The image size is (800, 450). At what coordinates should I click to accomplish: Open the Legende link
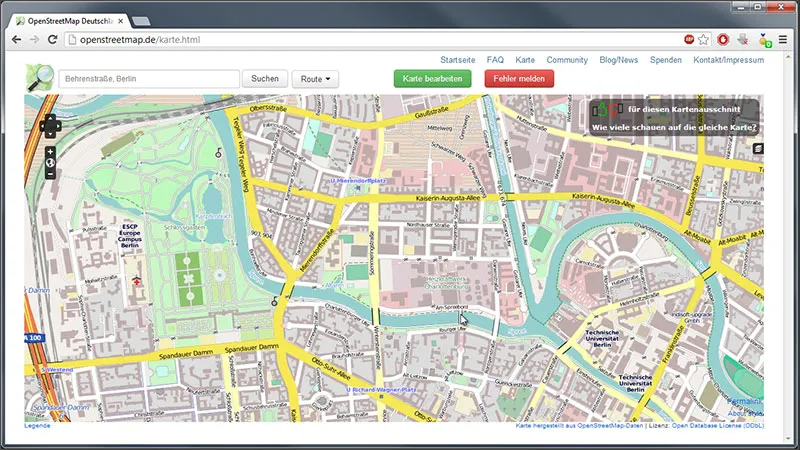click(x=37, y=426)
